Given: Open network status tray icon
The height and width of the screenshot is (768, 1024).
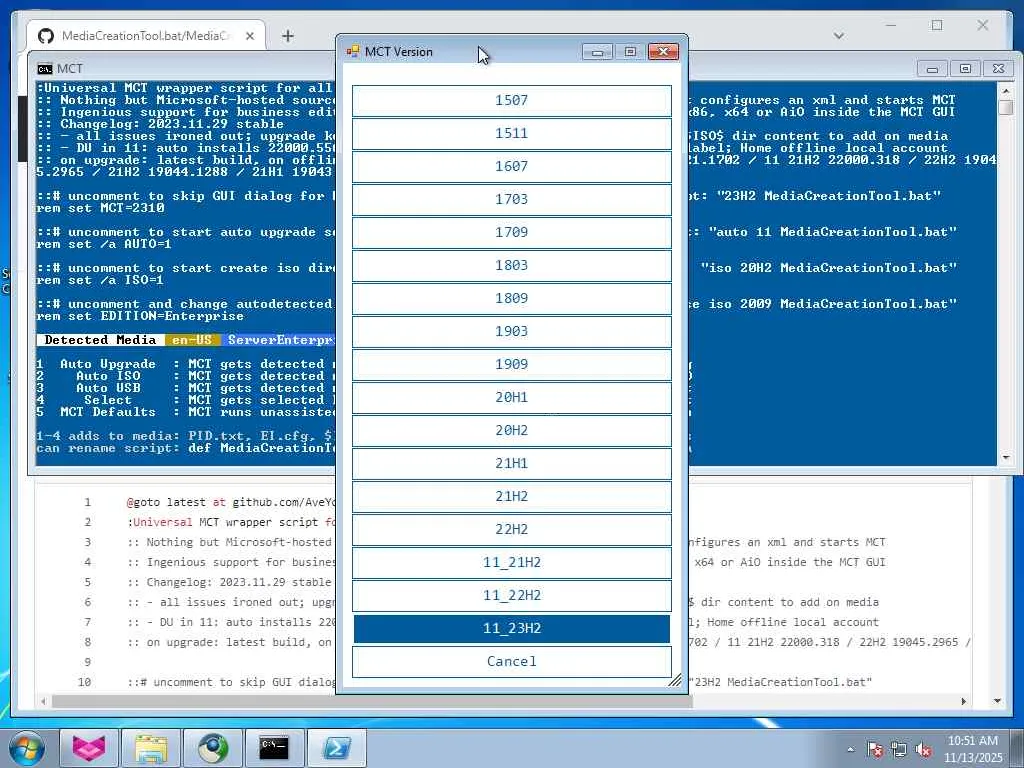Looking at the screenshot, I should point(899,750).
